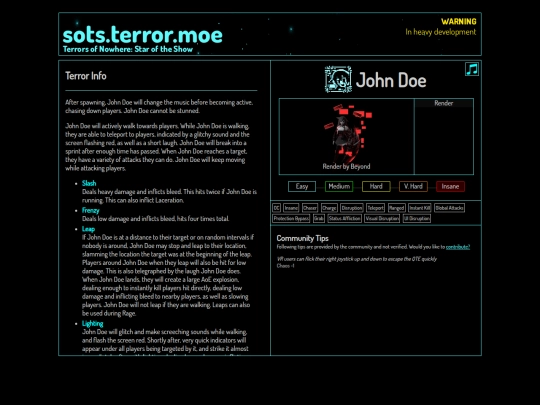Click the Protection Bypass tag
Image resolution: width=540 pixels, height=405 pixels.
(291, 218)
